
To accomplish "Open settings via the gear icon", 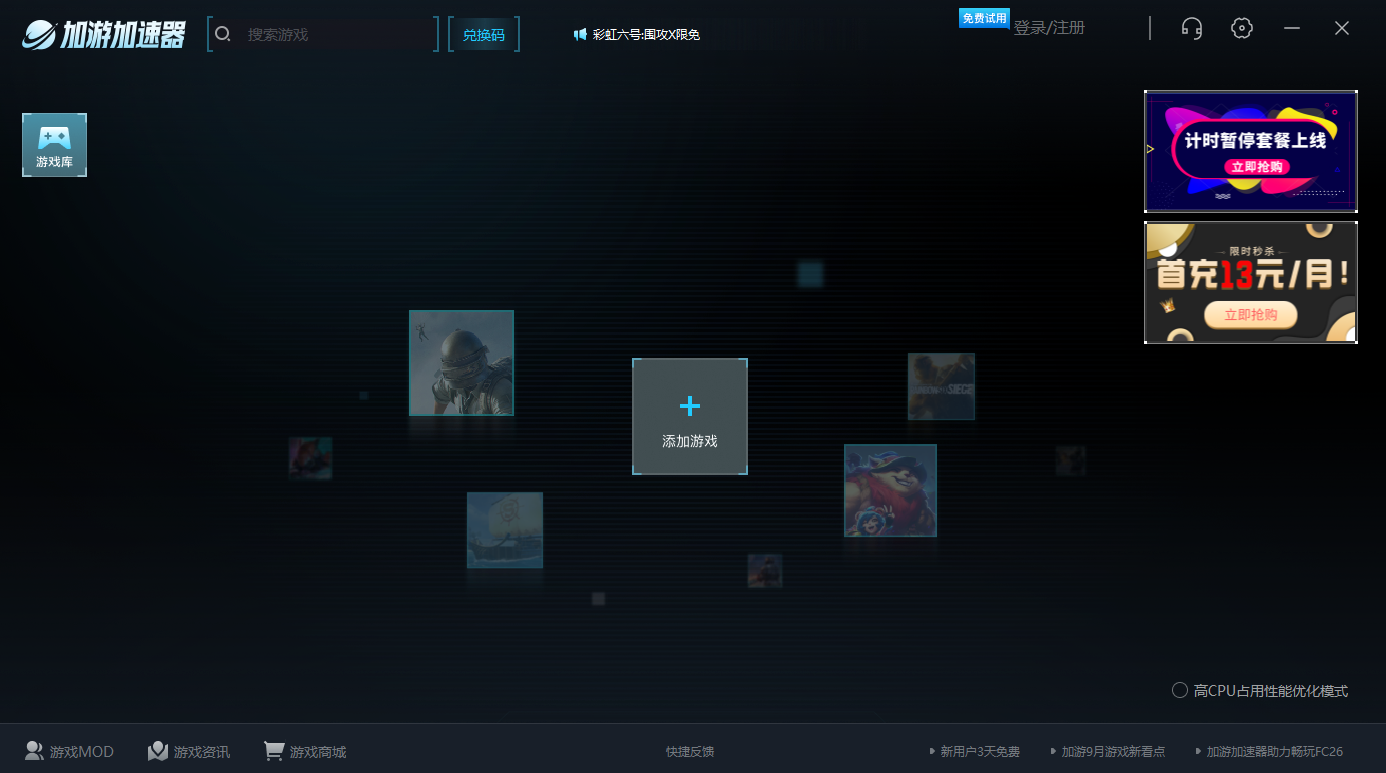I will coord(1241,28).
